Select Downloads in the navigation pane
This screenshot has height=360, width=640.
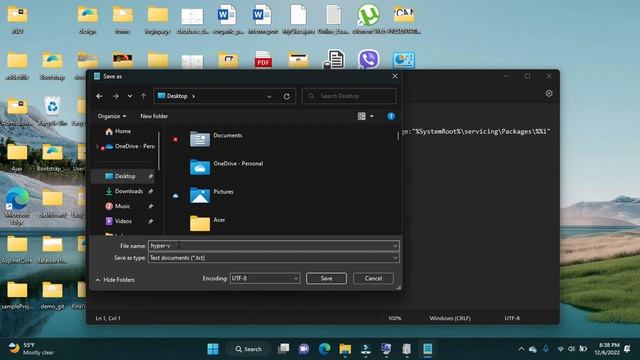pyautogui.click(x=124, y=191)
